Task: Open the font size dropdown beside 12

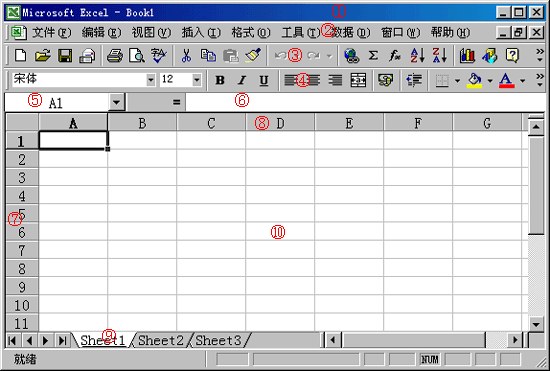Action: 197,80
